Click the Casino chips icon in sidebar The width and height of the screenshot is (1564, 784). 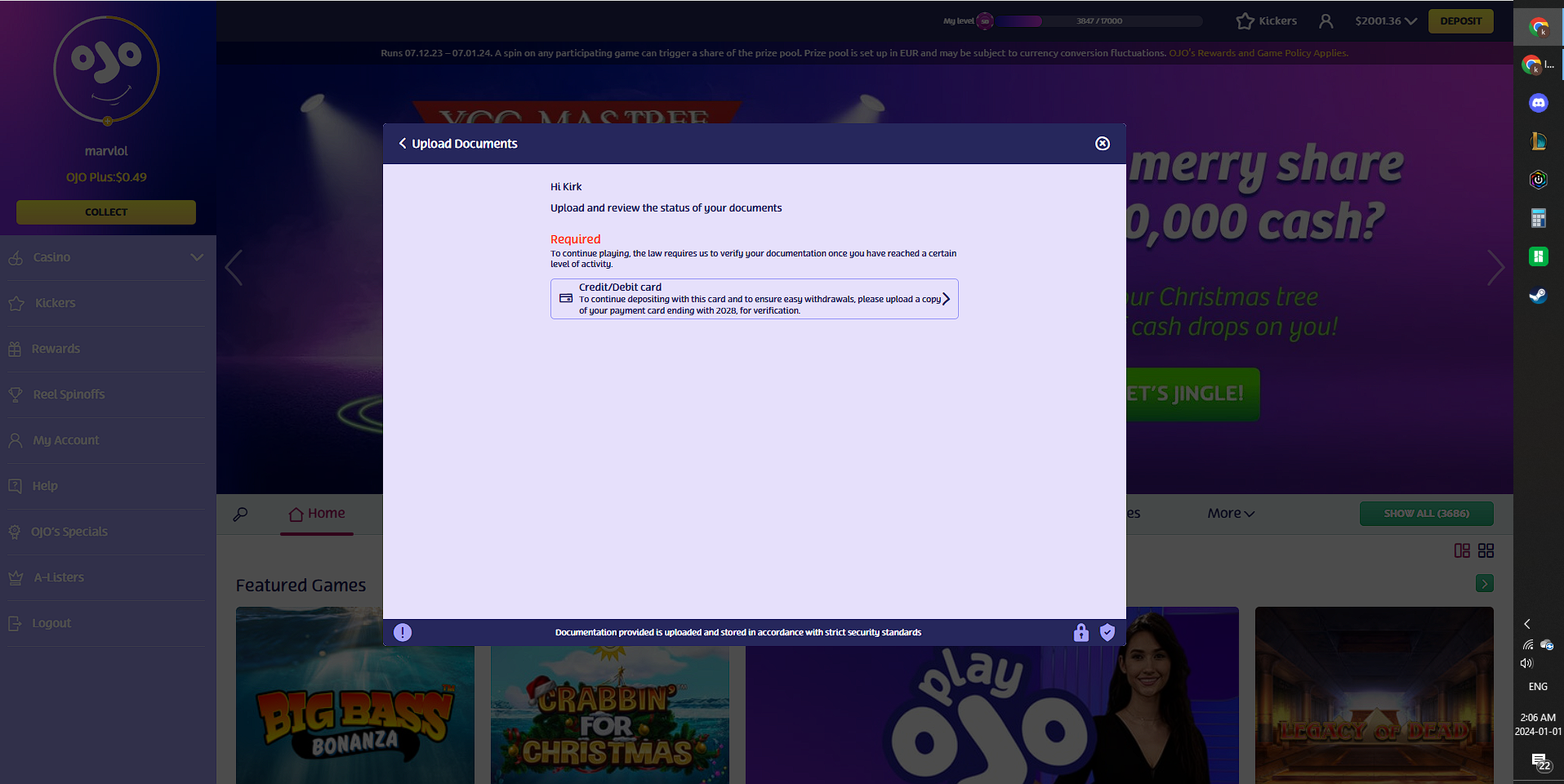point(16,258)
